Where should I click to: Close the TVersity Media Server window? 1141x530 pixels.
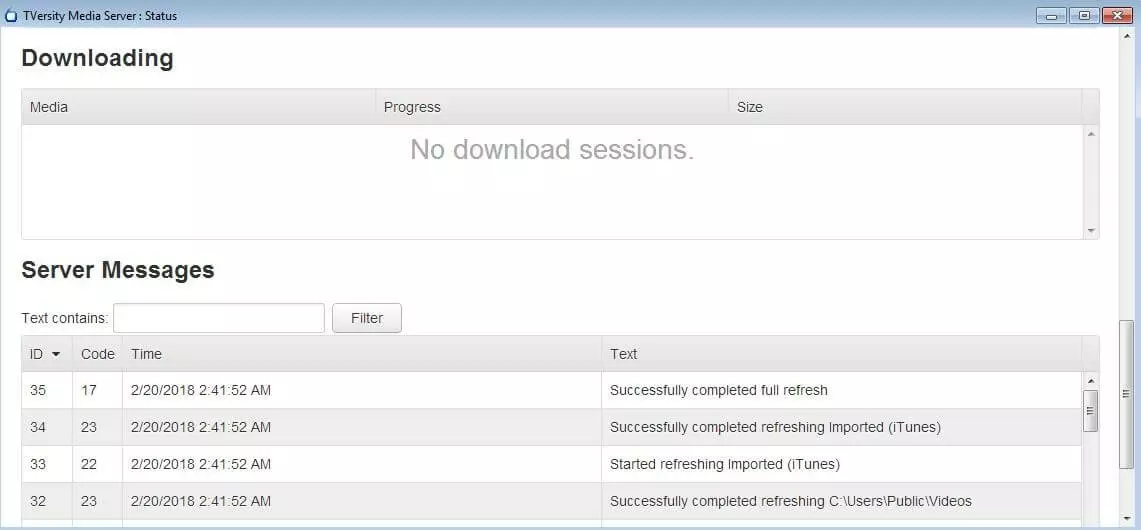(1117, 15)
